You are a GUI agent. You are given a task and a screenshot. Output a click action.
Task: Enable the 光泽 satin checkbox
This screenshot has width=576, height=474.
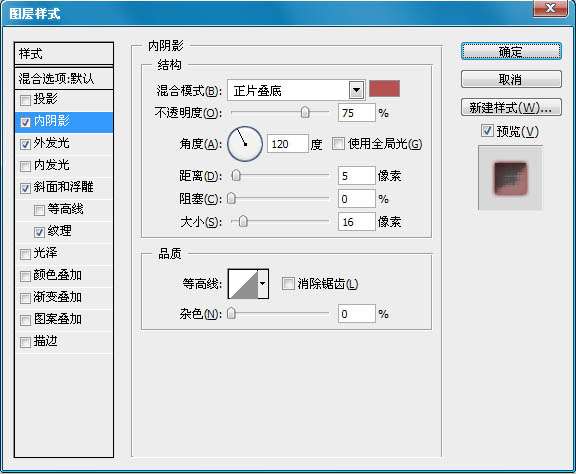click(25, 254)
